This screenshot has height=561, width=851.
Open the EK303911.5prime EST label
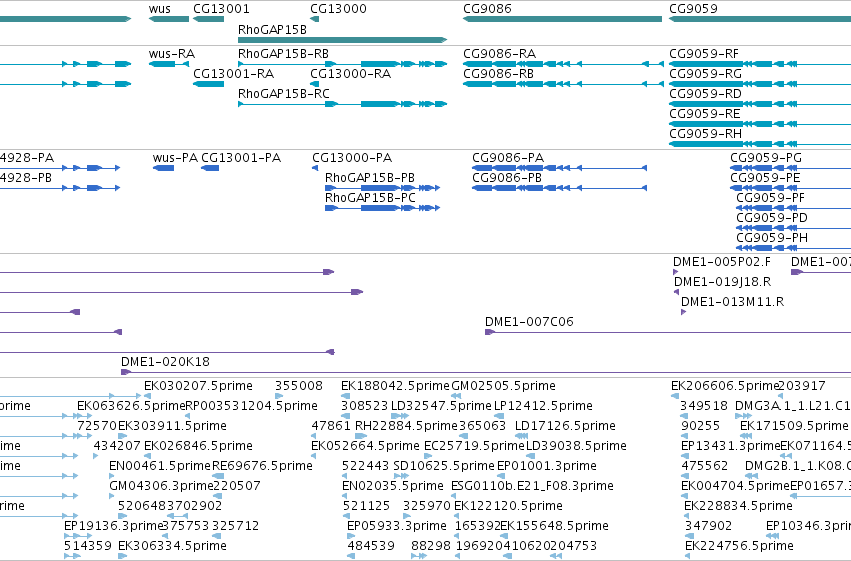(173, 426)
